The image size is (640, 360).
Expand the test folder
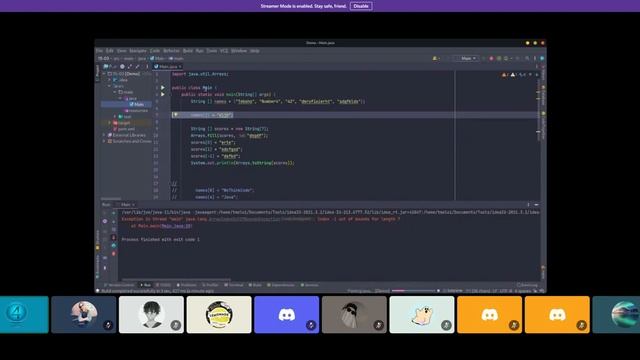pyautogui.click(x=115, y=117)
